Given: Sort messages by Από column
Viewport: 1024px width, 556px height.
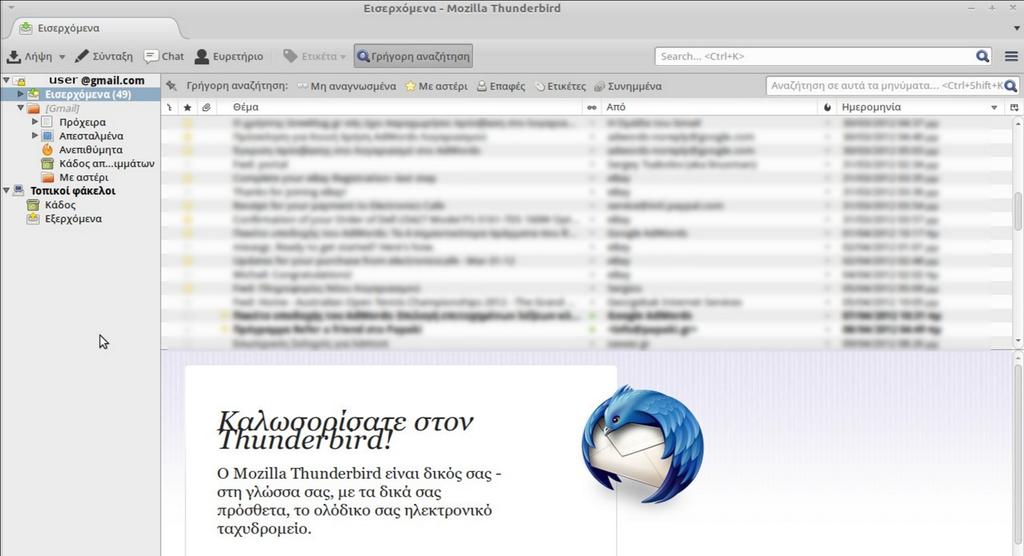Looking at the screenshot, I should click(x=710, y=107).
